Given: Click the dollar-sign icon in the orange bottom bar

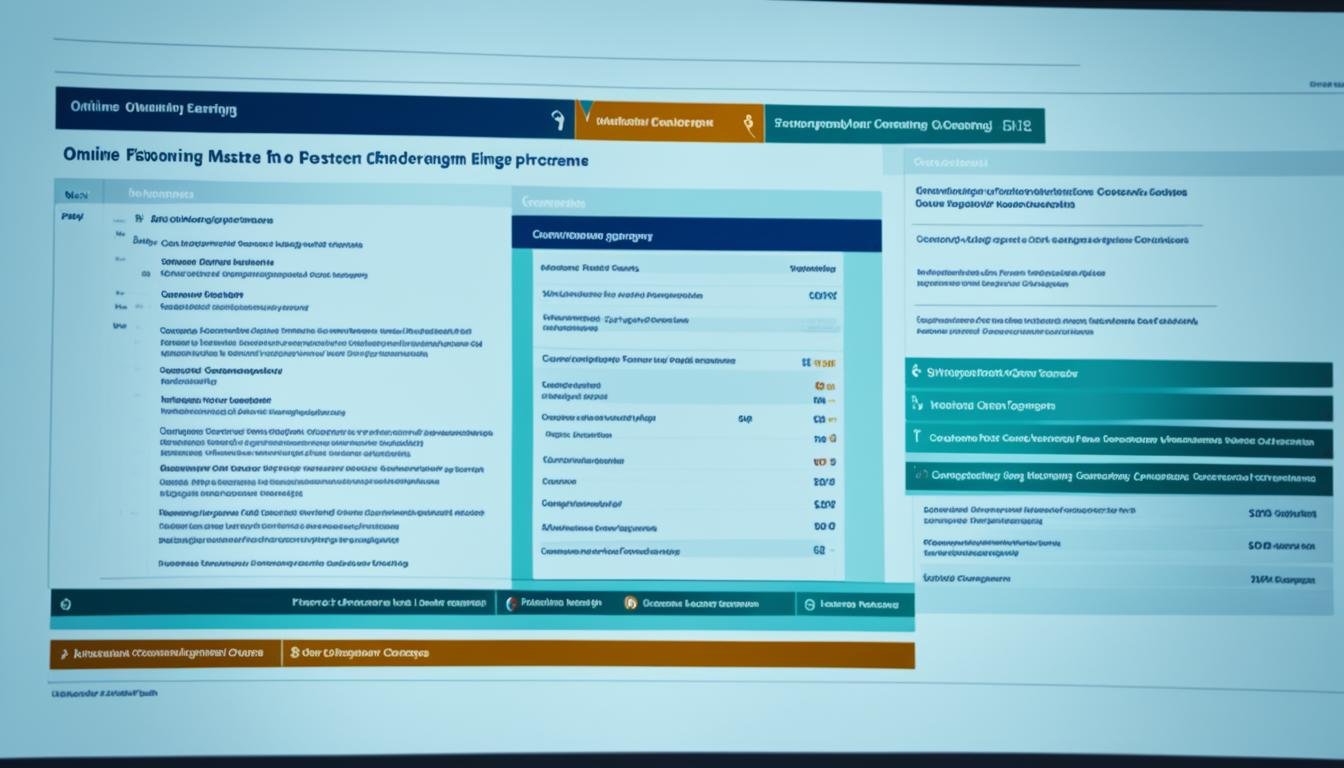Looking at the screenshot, I should (x=295, y=654).
